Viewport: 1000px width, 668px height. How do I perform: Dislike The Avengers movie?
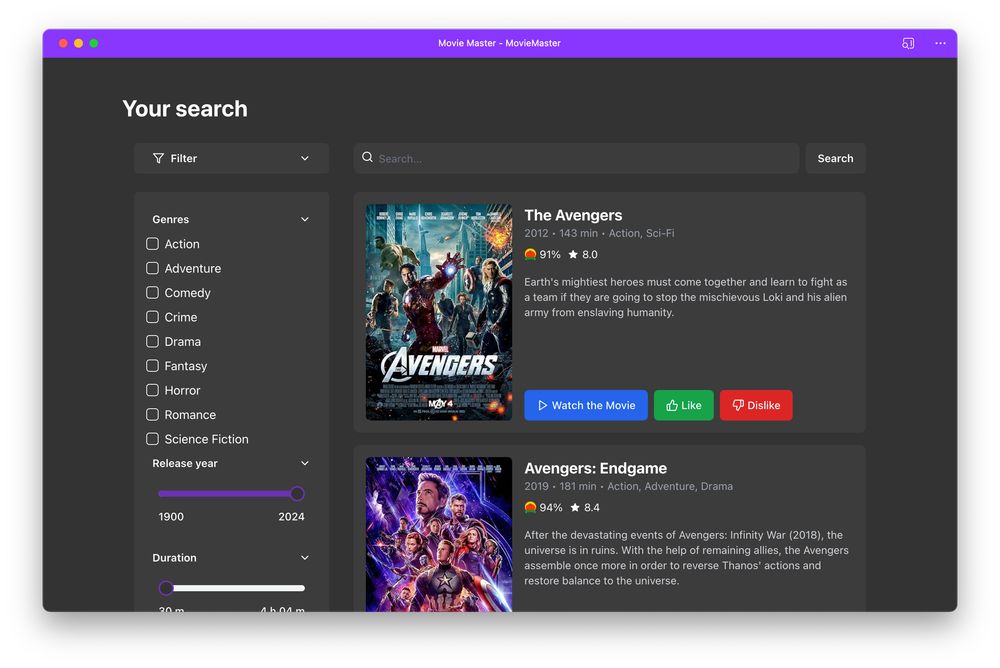[756, 405]
